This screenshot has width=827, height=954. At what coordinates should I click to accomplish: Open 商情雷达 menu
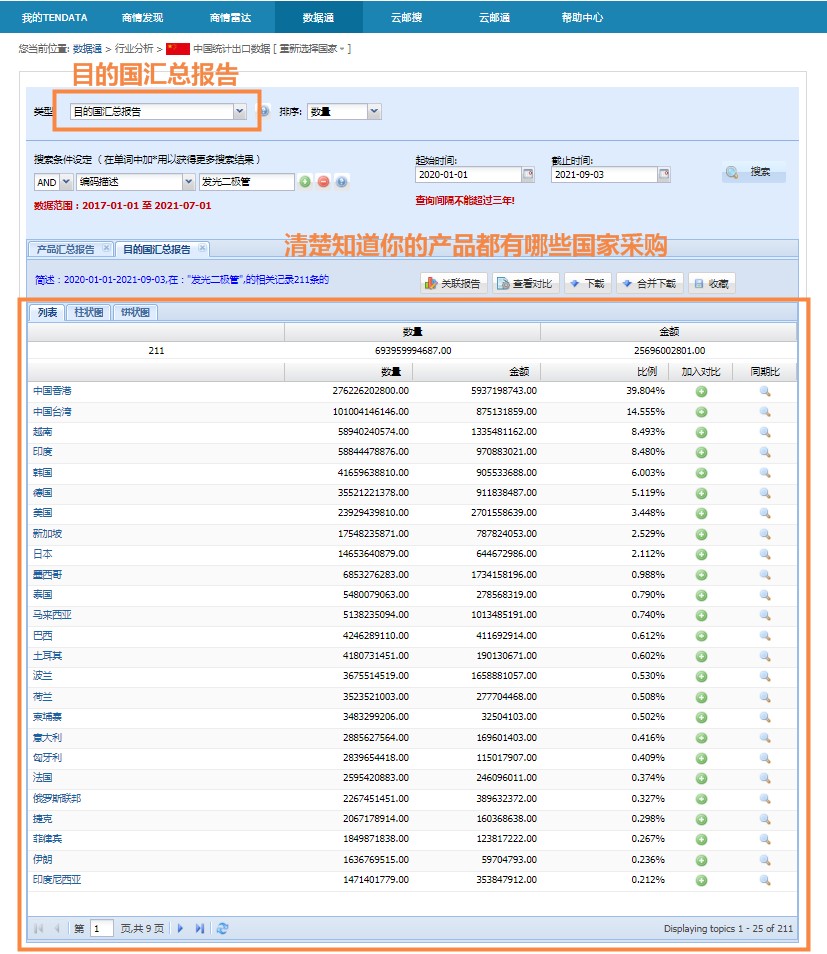(231, 17)
